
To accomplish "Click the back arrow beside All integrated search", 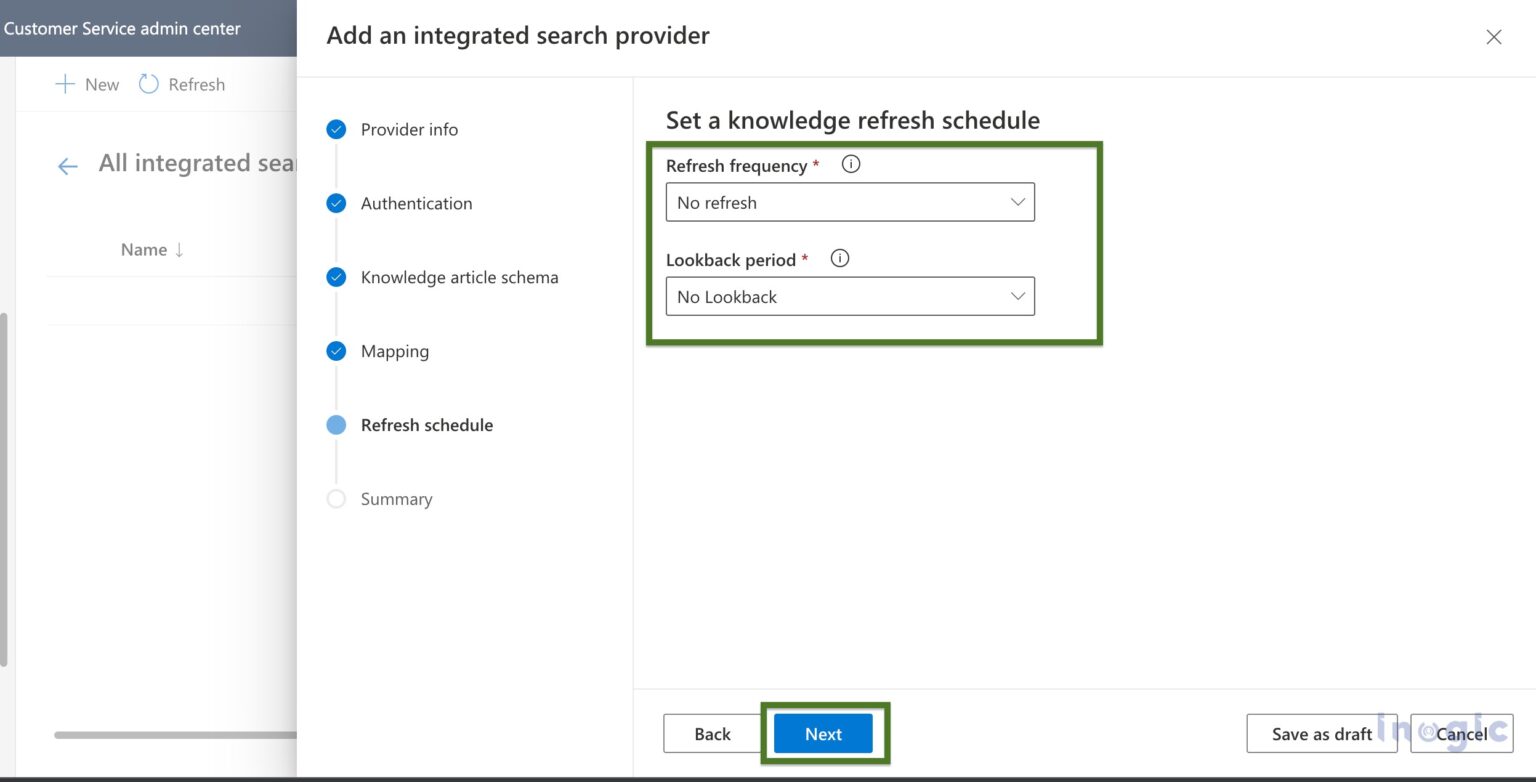I will [66, 165].
